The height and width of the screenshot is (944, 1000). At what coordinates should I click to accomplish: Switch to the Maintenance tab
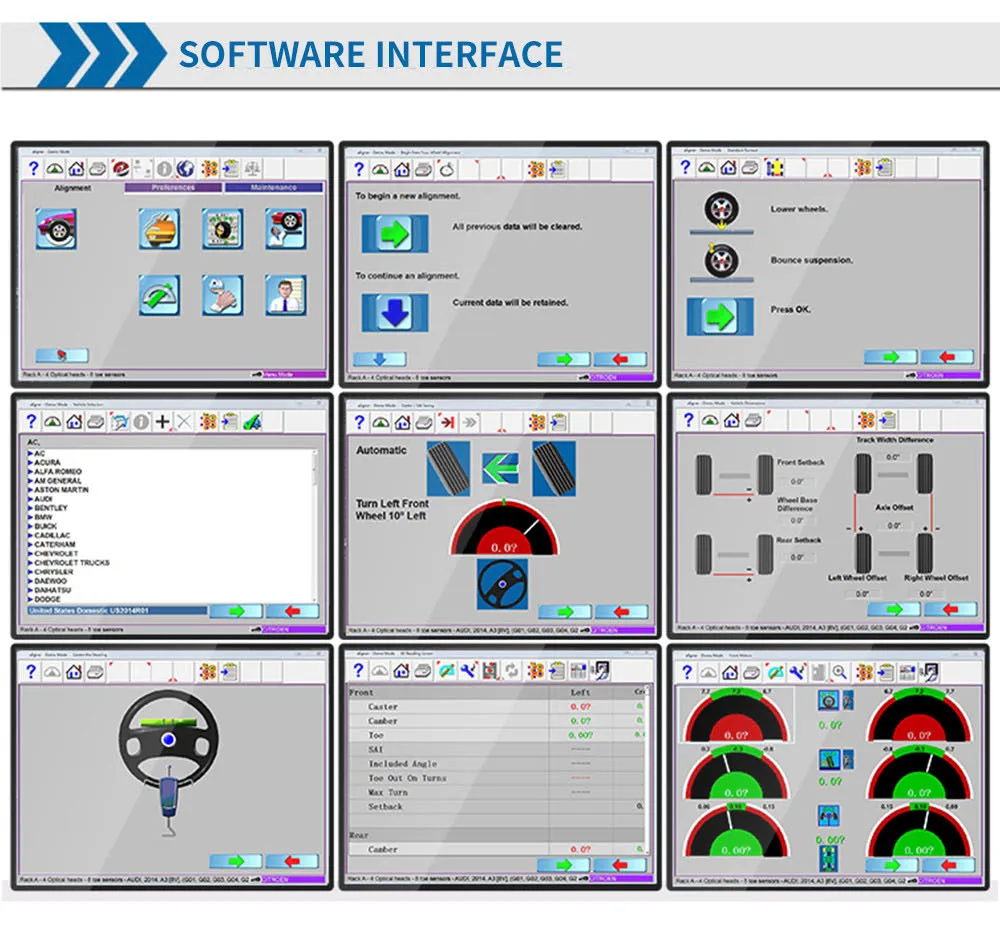point(274,188)
